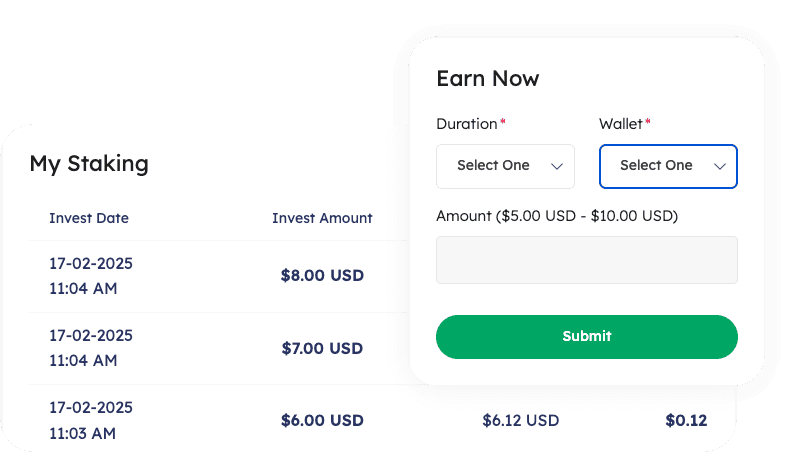Viewport: 804px width, 452px height.
Task: Open the Wallet dropdown
Action: 668,166
